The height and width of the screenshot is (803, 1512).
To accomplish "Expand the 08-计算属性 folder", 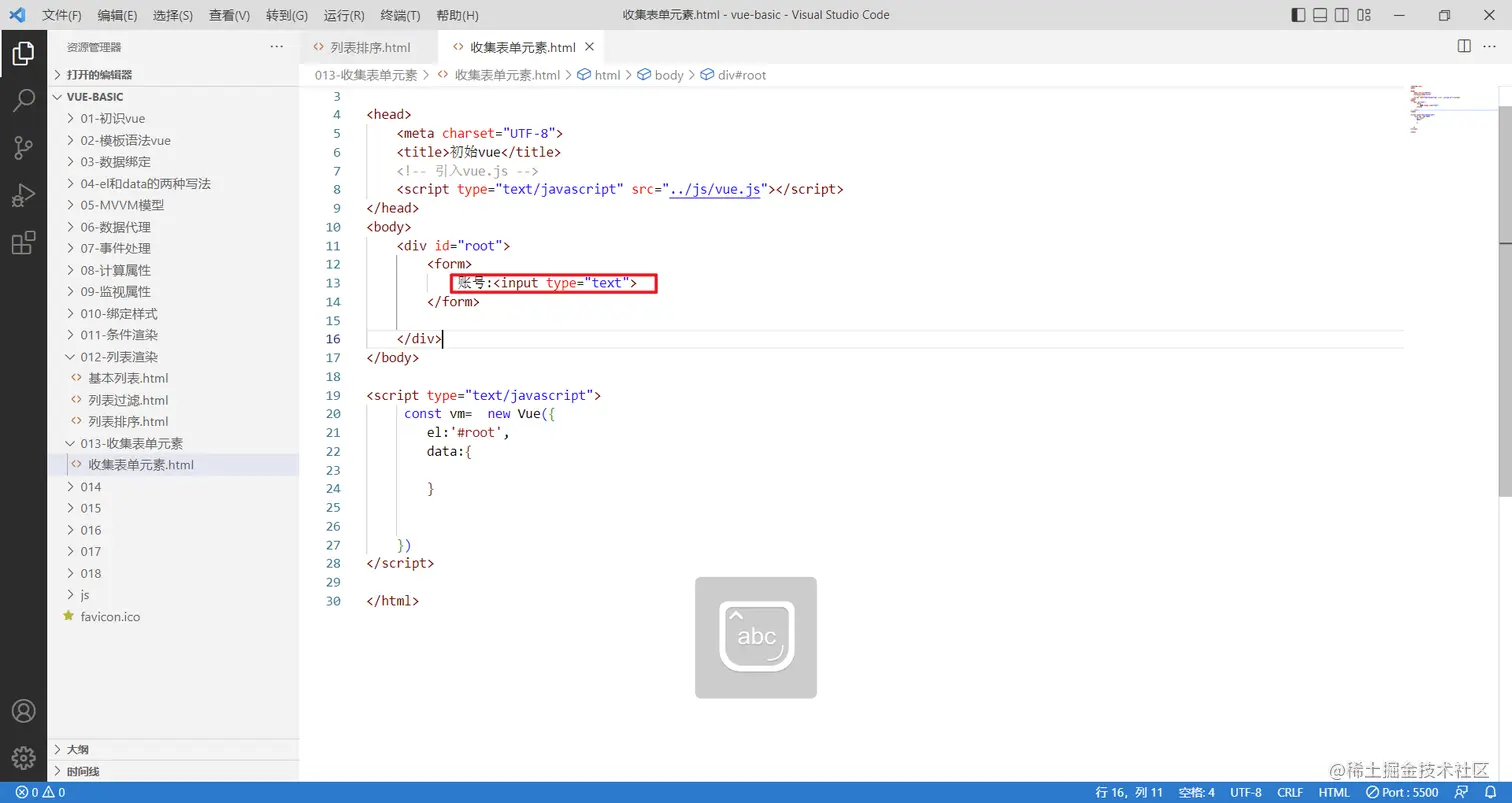I will coord(174,270).
